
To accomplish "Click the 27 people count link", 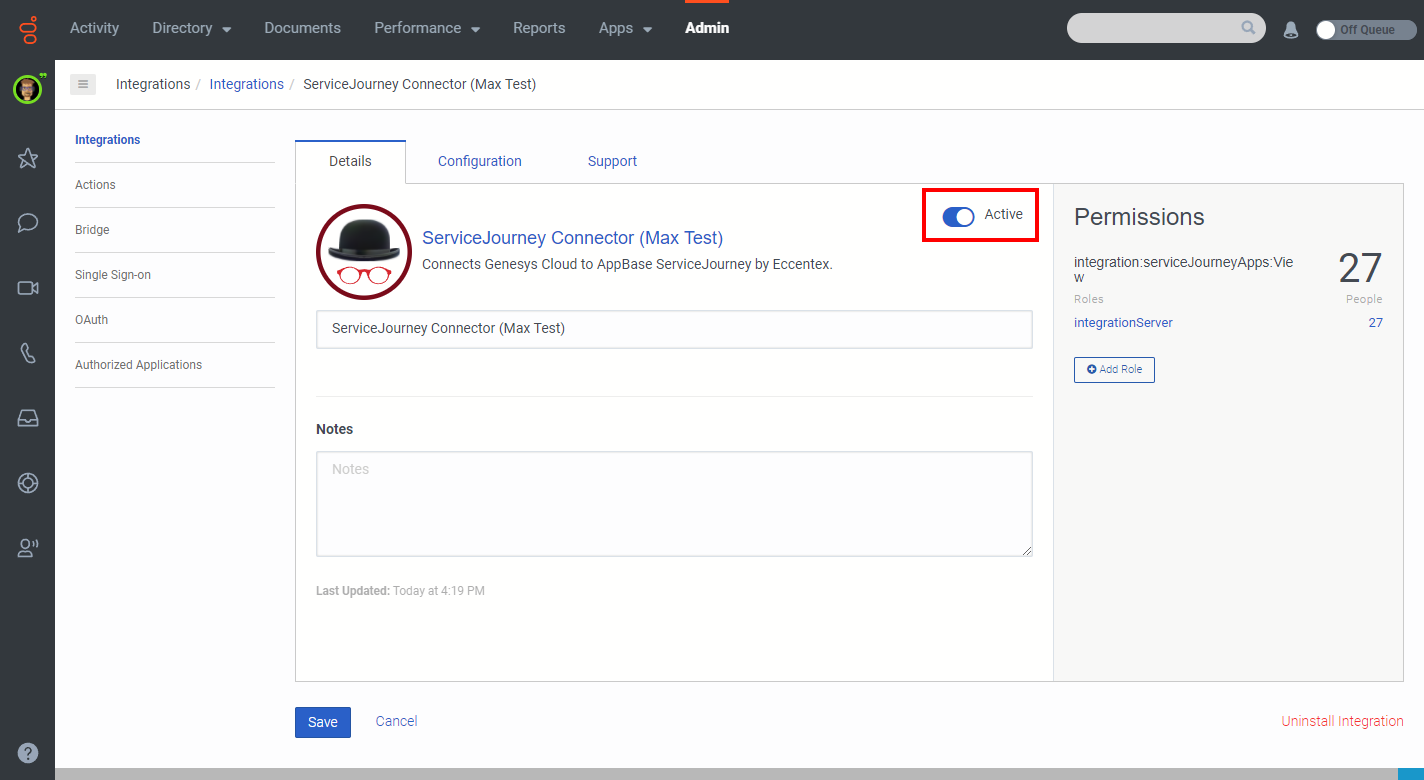I will (1375, 323).
